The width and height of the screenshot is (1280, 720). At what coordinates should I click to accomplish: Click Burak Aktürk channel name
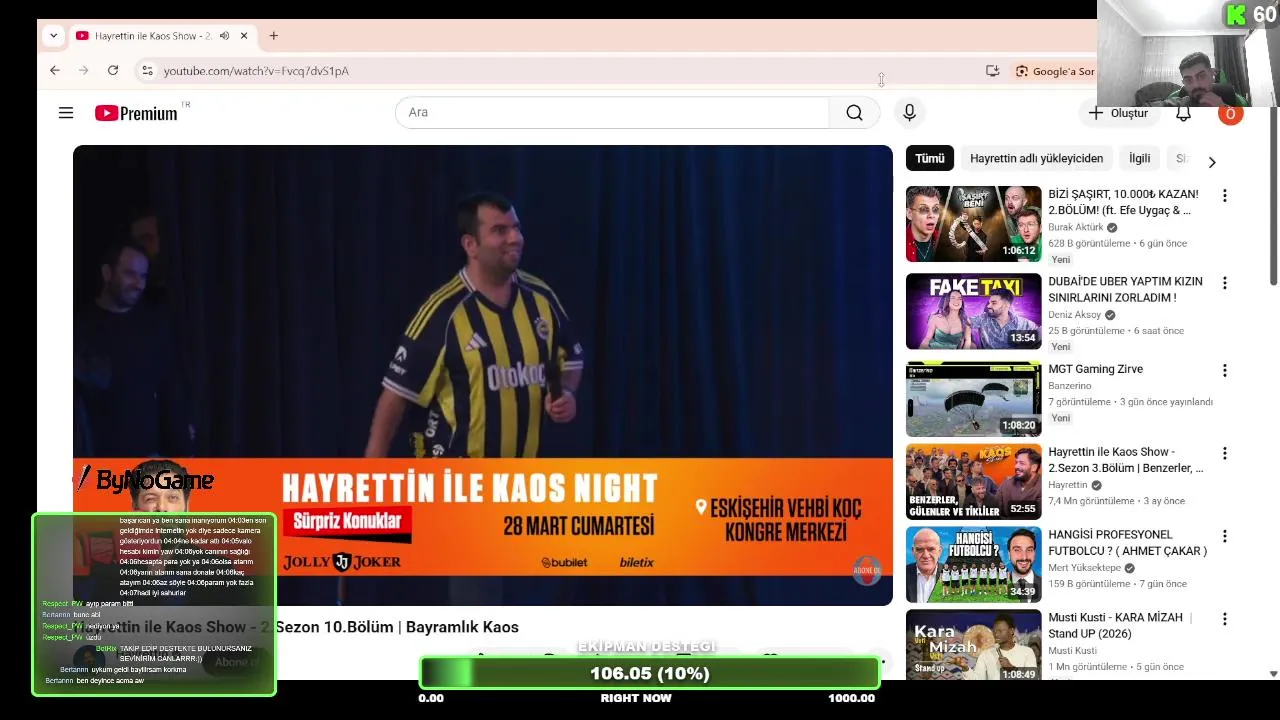(1075, 227)
